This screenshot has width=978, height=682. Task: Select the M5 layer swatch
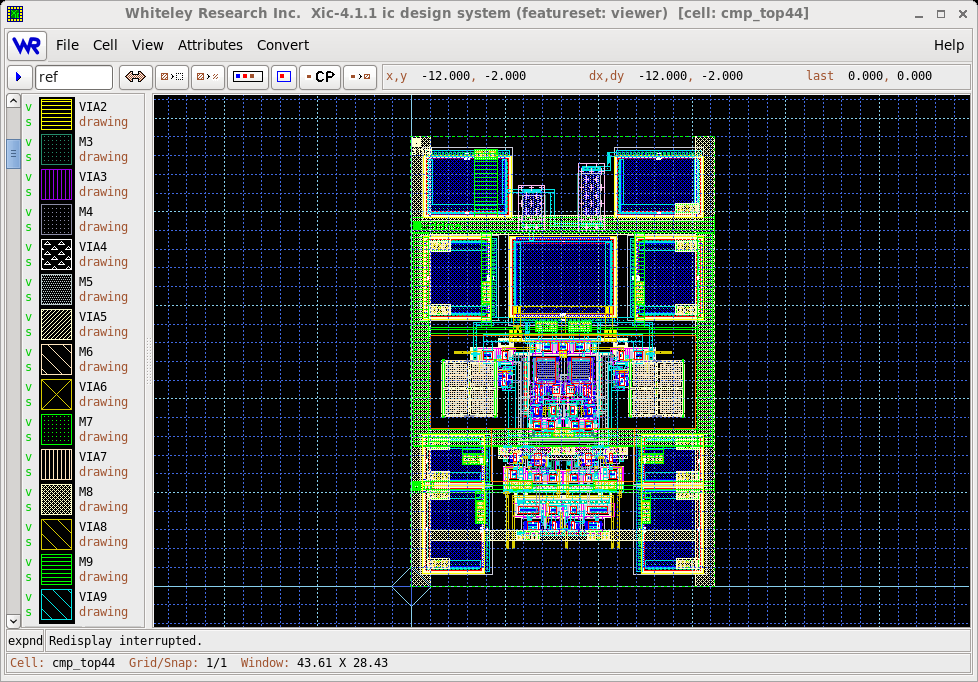(56, 289)
